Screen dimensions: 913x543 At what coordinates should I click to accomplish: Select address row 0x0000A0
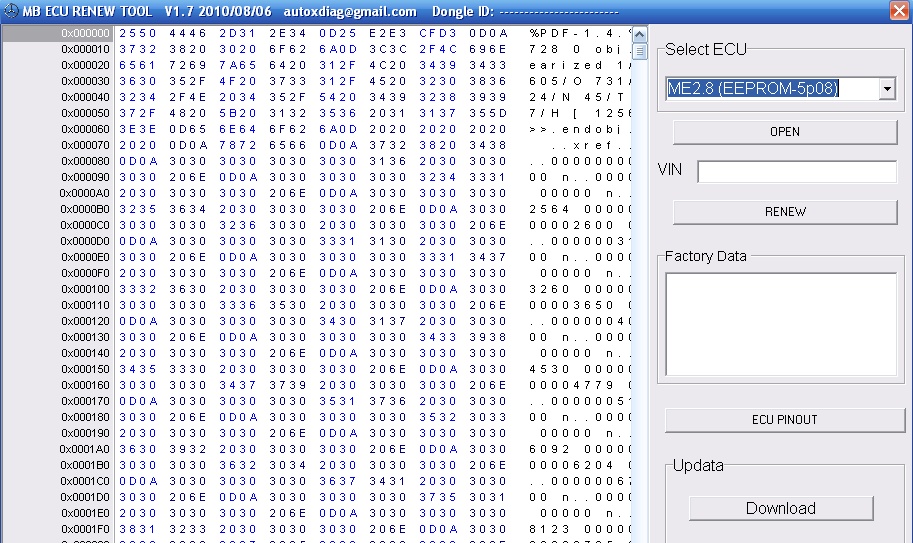point(85,193)
